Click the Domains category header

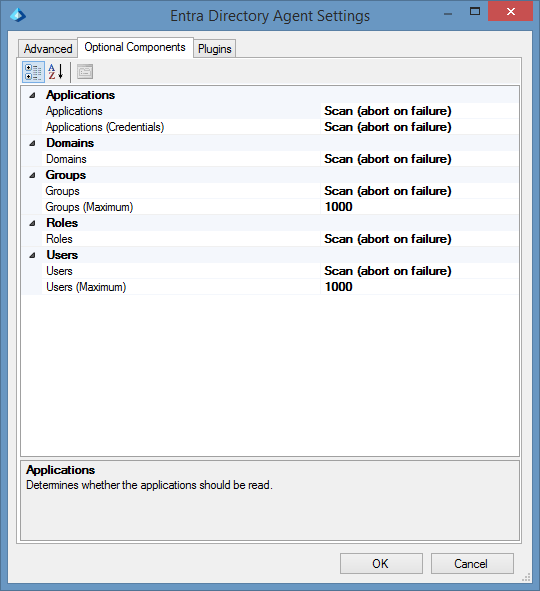pos(70,143)
